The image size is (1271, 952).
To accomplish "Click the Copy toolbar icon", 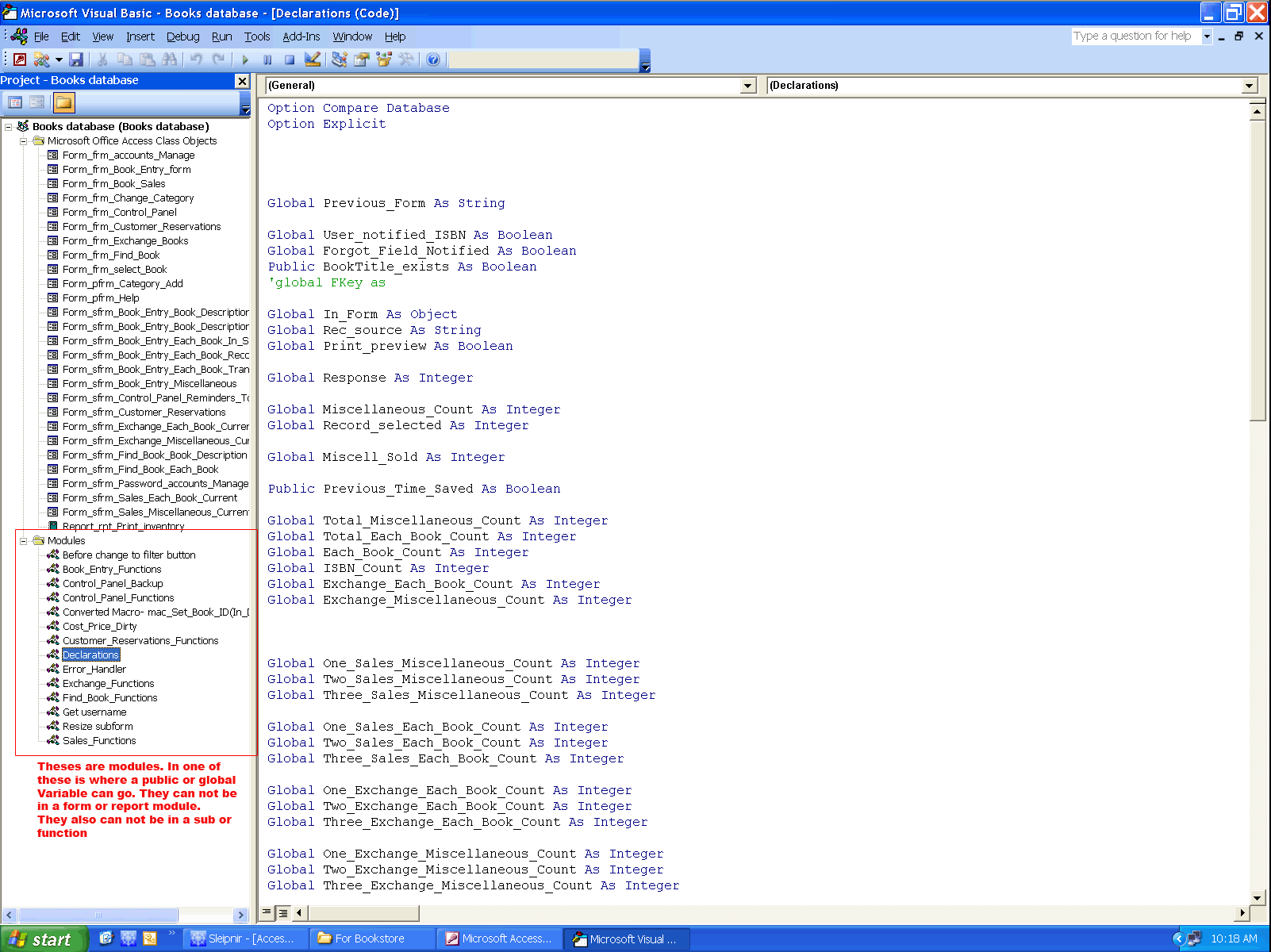I will pyautogui.click(x=125, y=59).
